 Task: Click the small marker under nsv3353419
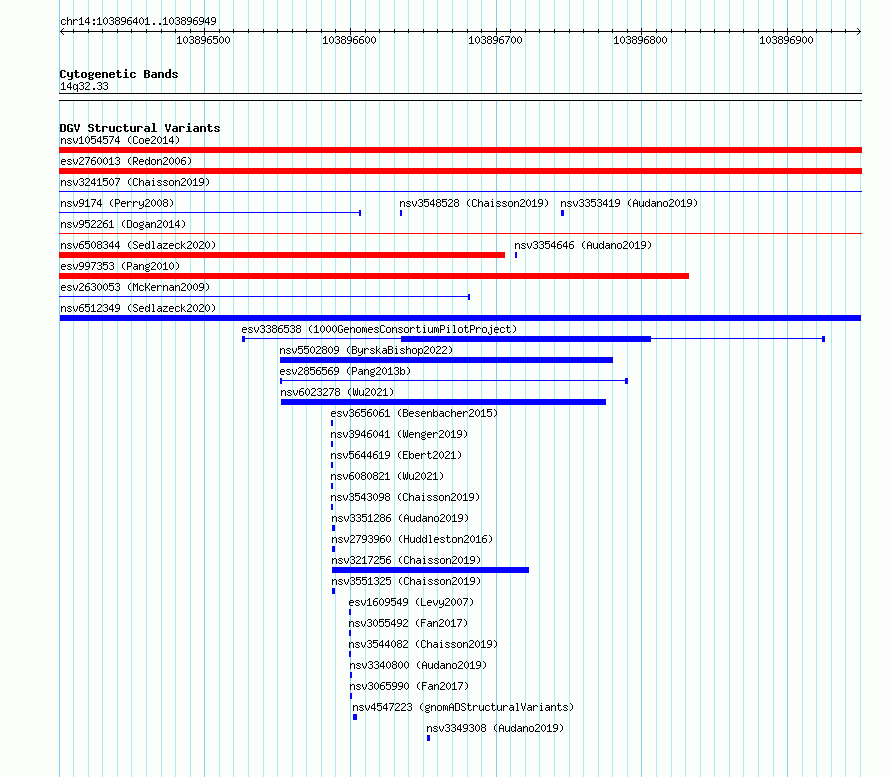(x=562, y=213)
